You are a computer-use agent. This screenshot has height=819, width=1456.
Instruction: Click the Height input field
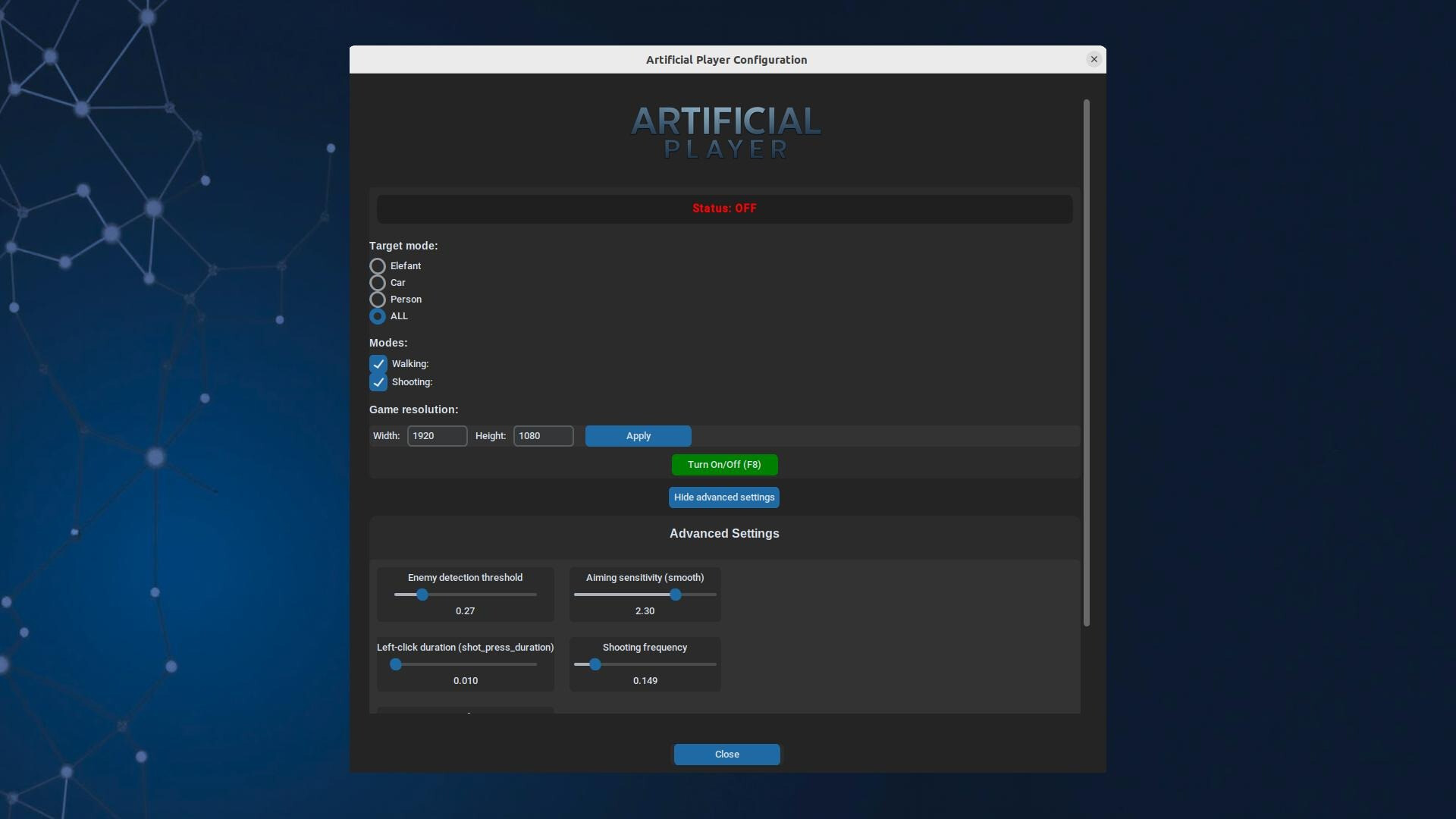click(x=543, y=436)
